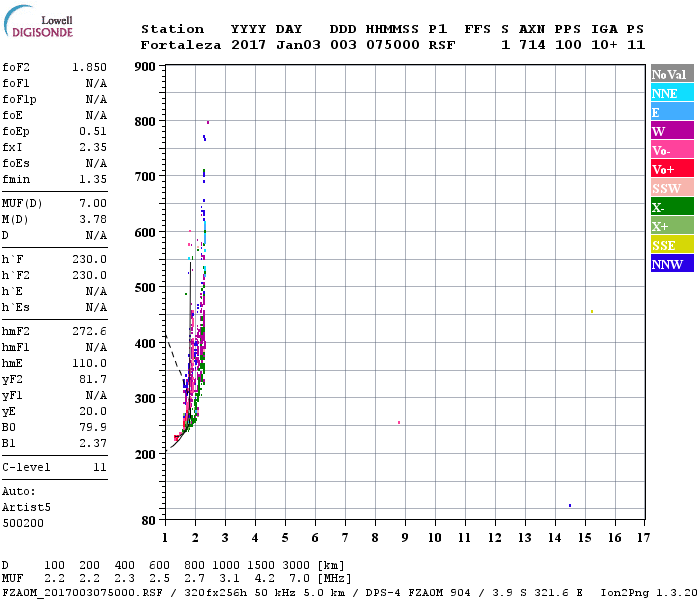Select the NoVal legend swatch
The image size is (700, 600).
pyautogui.click(x=672, y=74)
